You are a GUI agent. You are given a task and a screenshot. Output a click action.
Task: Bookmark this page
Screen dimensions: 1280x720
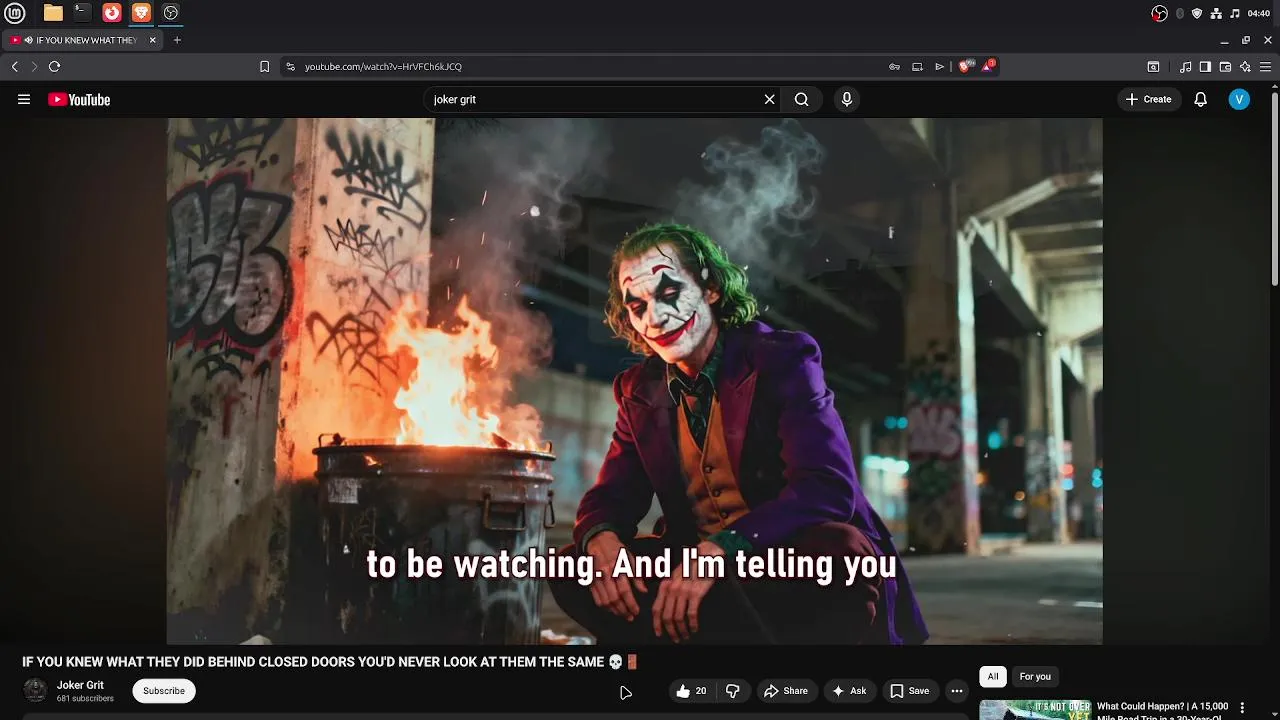coord(264,67)
